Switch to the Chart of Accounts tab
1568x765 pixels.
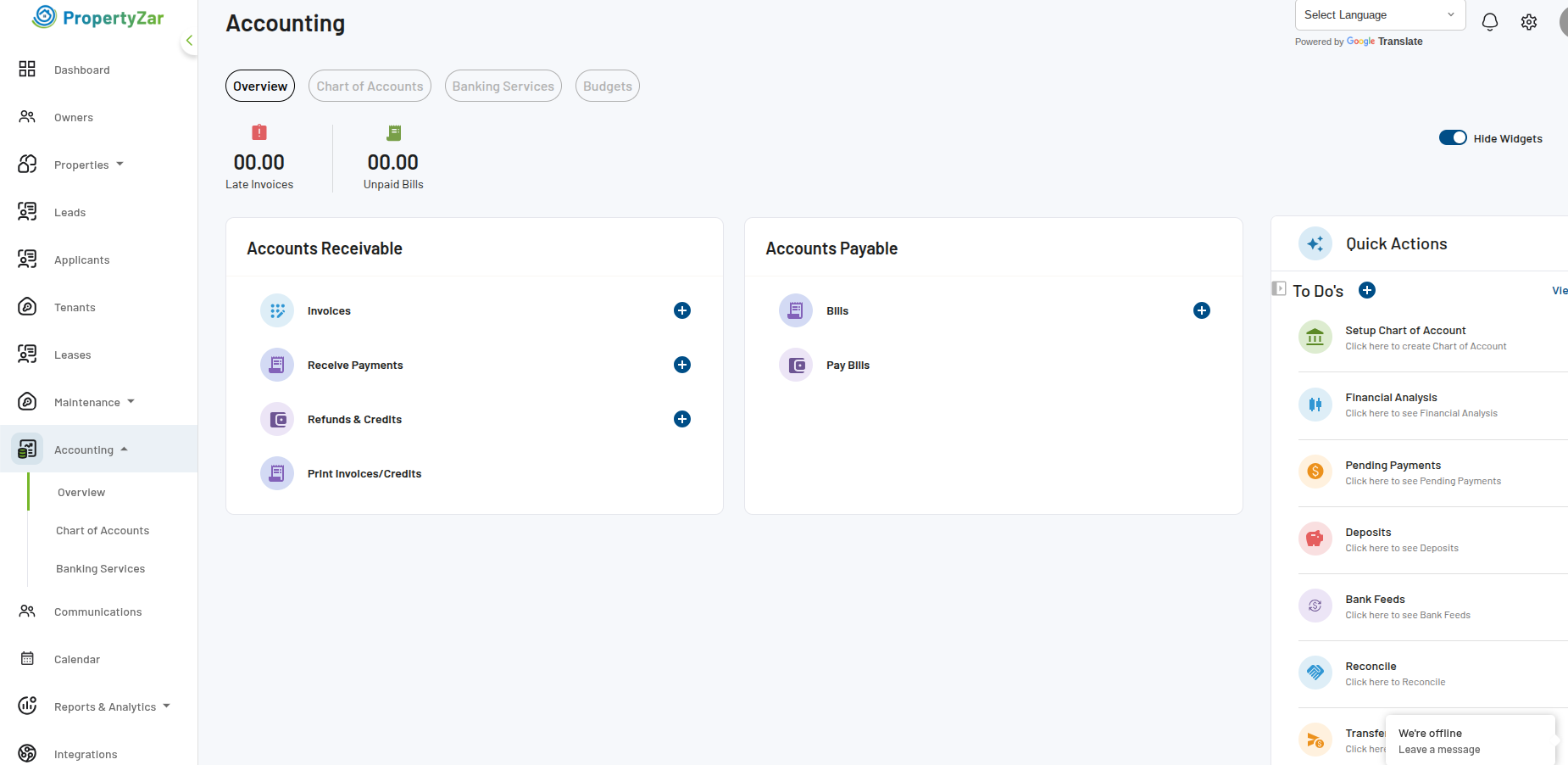(x=370, y=87)
